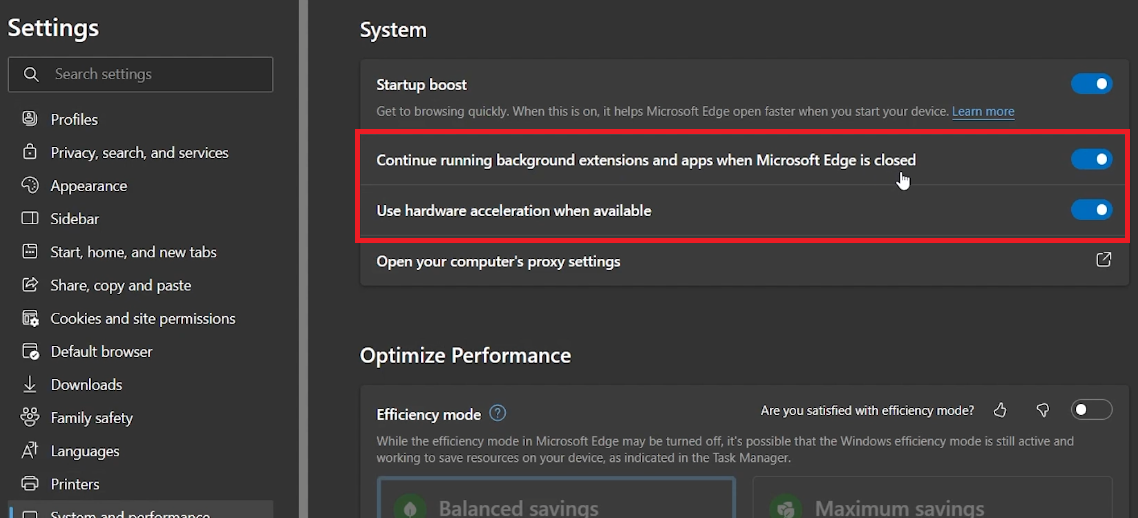This screenshot has width=1138, height=518.
Task: Click the efficiency mode help question icon
Action: click(498, 413)
